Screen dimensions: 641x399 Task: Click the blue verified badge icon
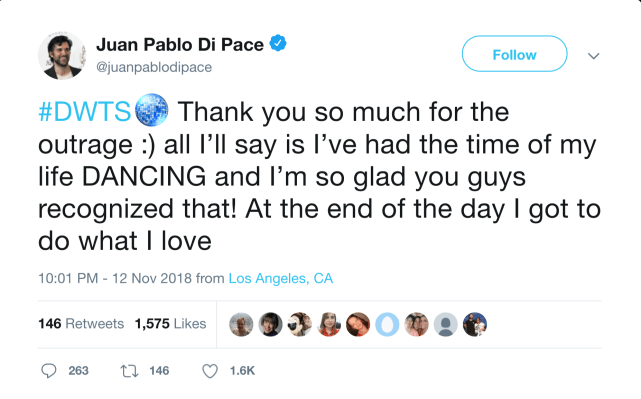click(278, 43)
